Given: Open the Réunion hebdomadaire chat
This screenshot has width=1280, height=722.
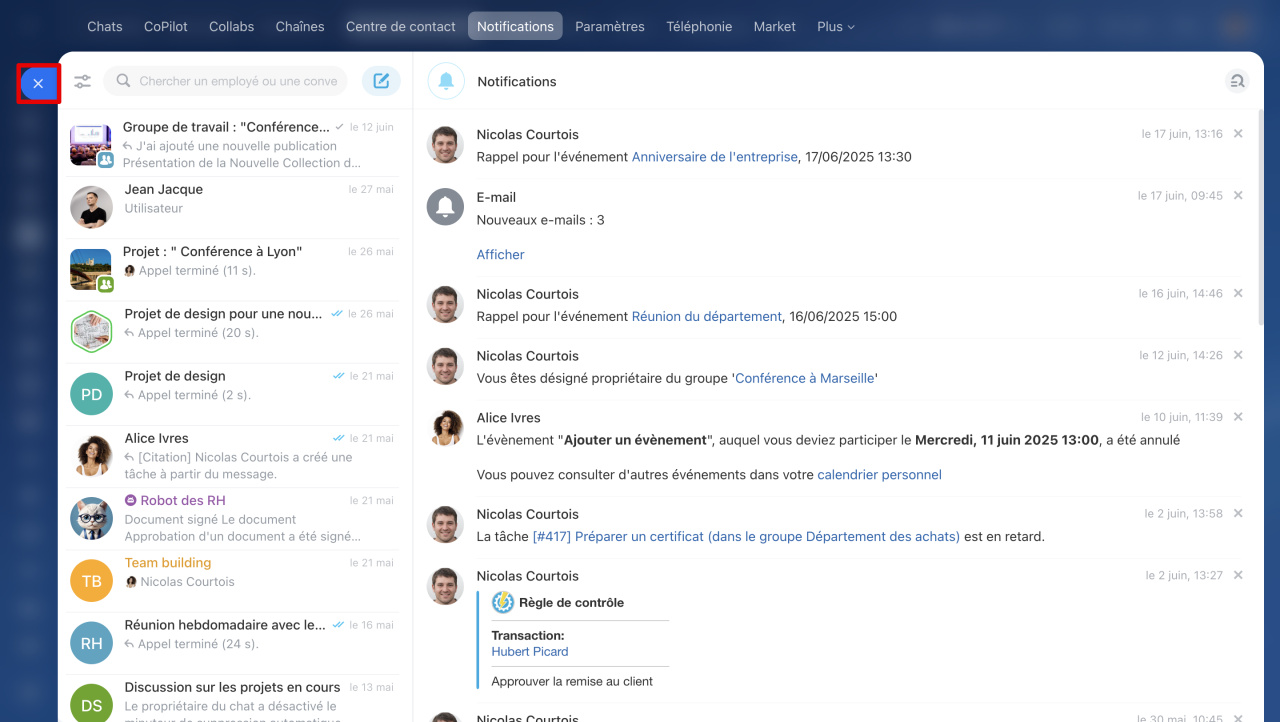Looking at the screenshot, I should (232, 643).
